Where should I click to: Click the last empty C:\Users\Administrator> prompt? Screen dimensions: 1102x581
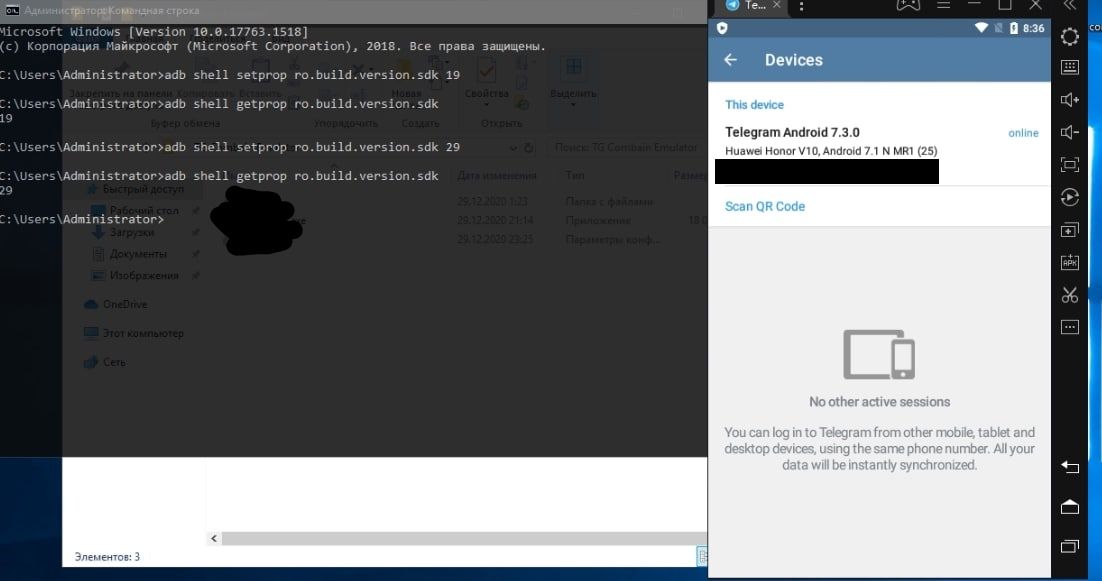pos(82,219)
